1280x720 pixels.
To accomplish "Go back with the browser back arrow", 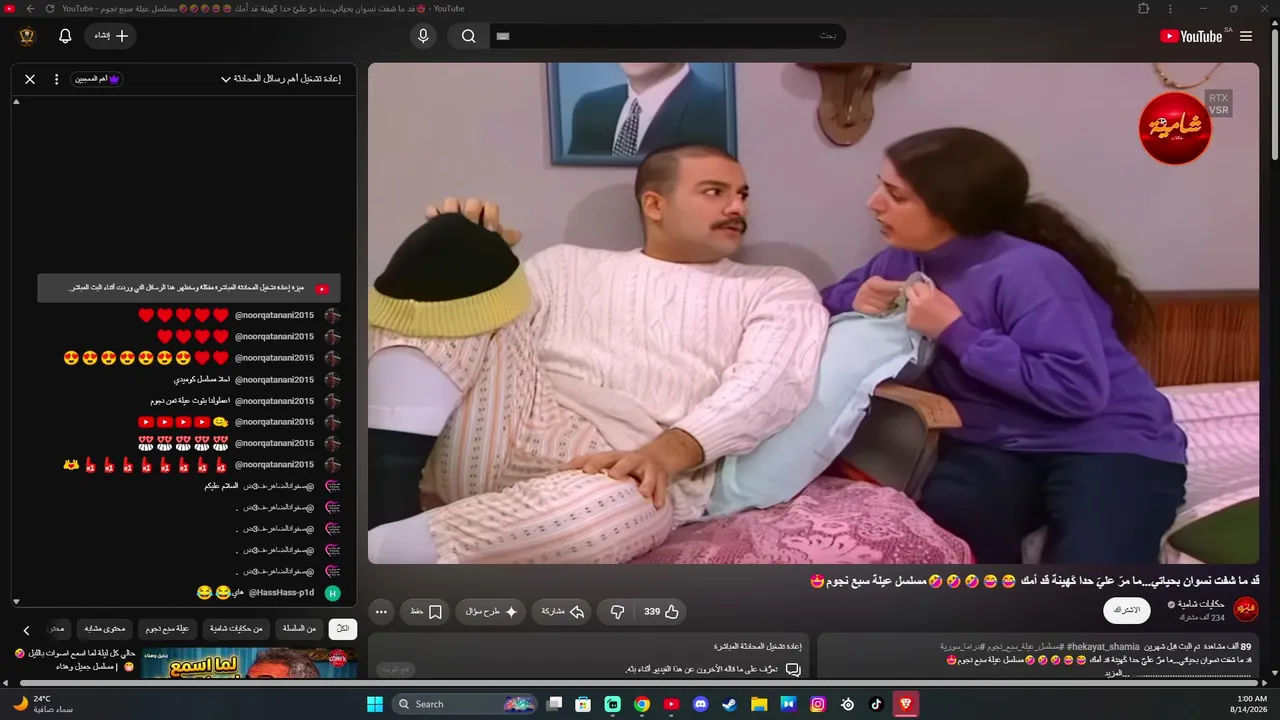I will coord(30,9).
